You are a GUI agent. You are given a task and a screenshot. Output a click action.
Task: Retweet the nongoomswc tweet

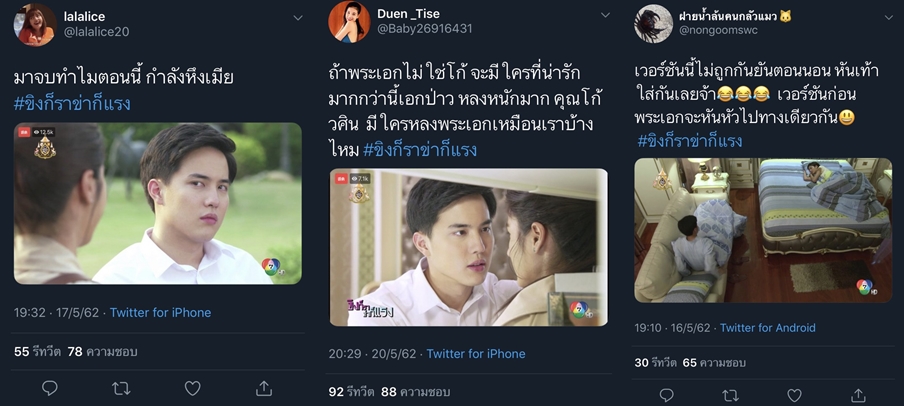(730, 395)
